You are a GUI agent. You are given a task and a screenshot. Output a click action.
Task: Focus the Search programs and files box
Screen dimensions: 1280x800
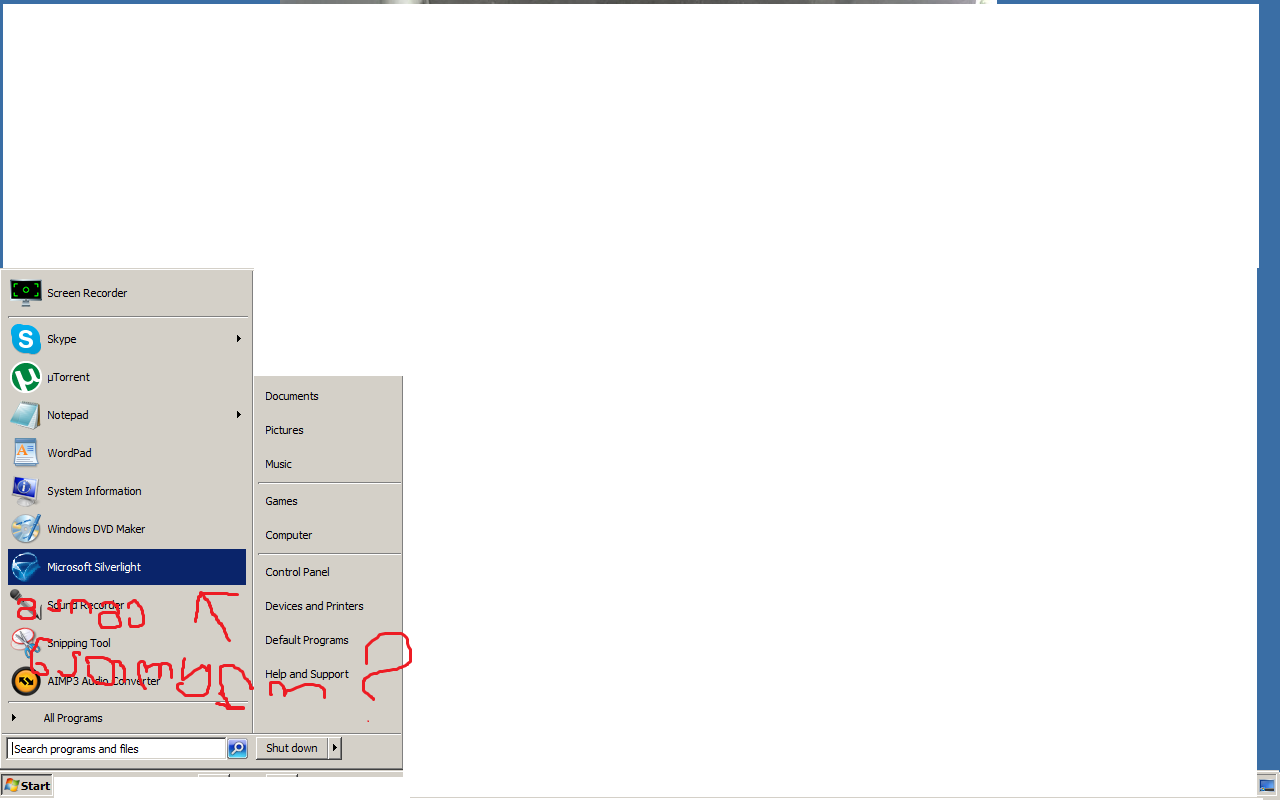point(117,748)
